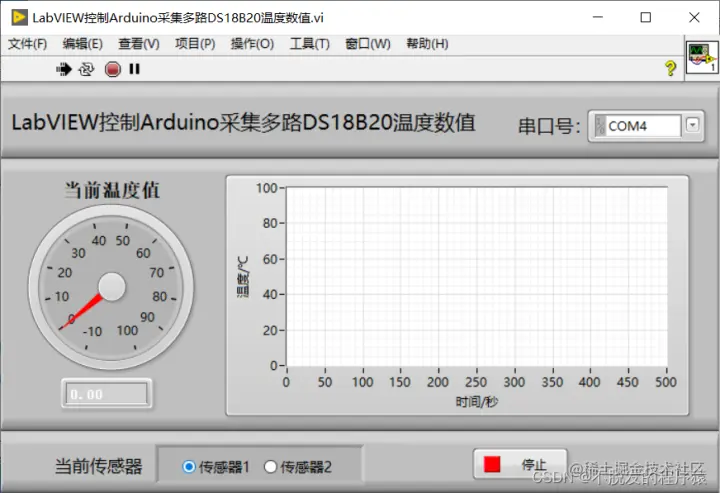Image resolution: width=720 pixels, height=493 pixels.
Task: Select the 传感器2 radio button
Action: pos(270,467)
